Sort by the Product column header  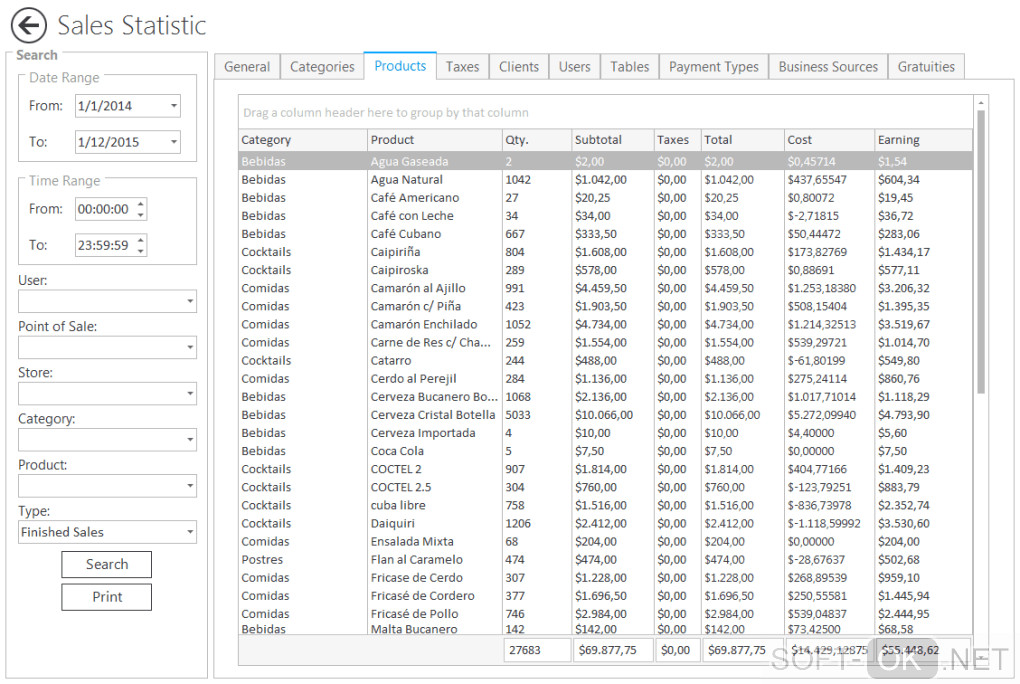pos(435,140)
